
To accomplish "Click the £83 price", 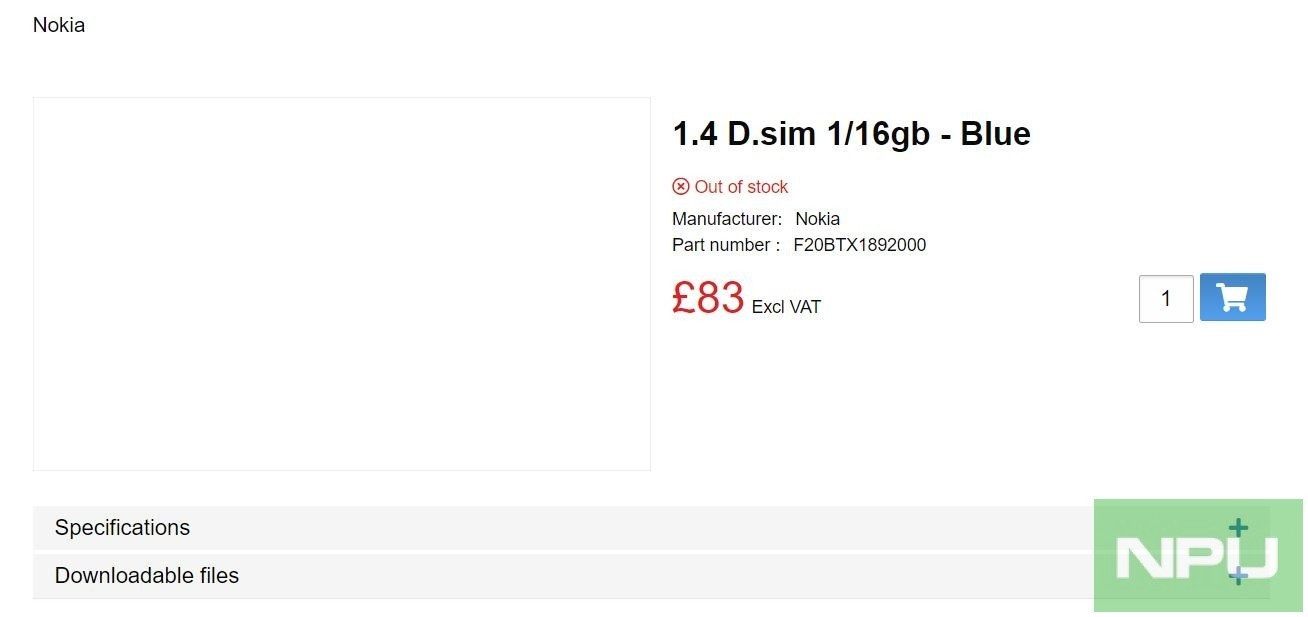I will click(708, 297).
